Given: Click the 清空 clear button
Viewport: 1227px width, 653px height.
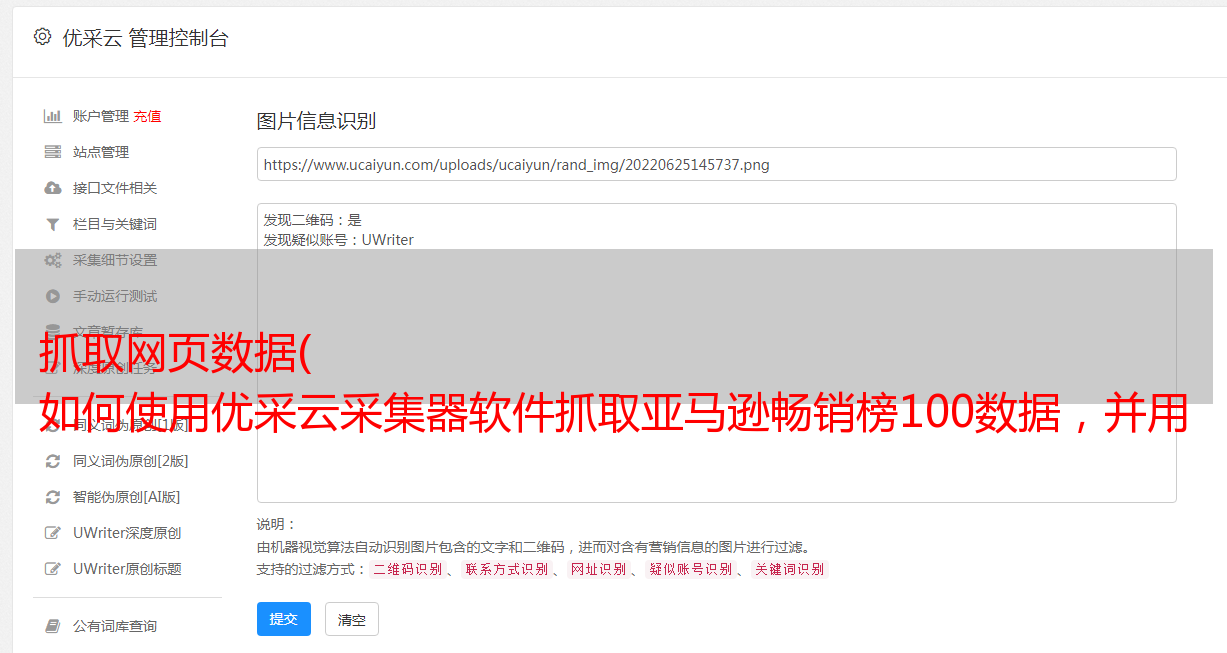Looking at the screenshot, I should click(352, 619).
